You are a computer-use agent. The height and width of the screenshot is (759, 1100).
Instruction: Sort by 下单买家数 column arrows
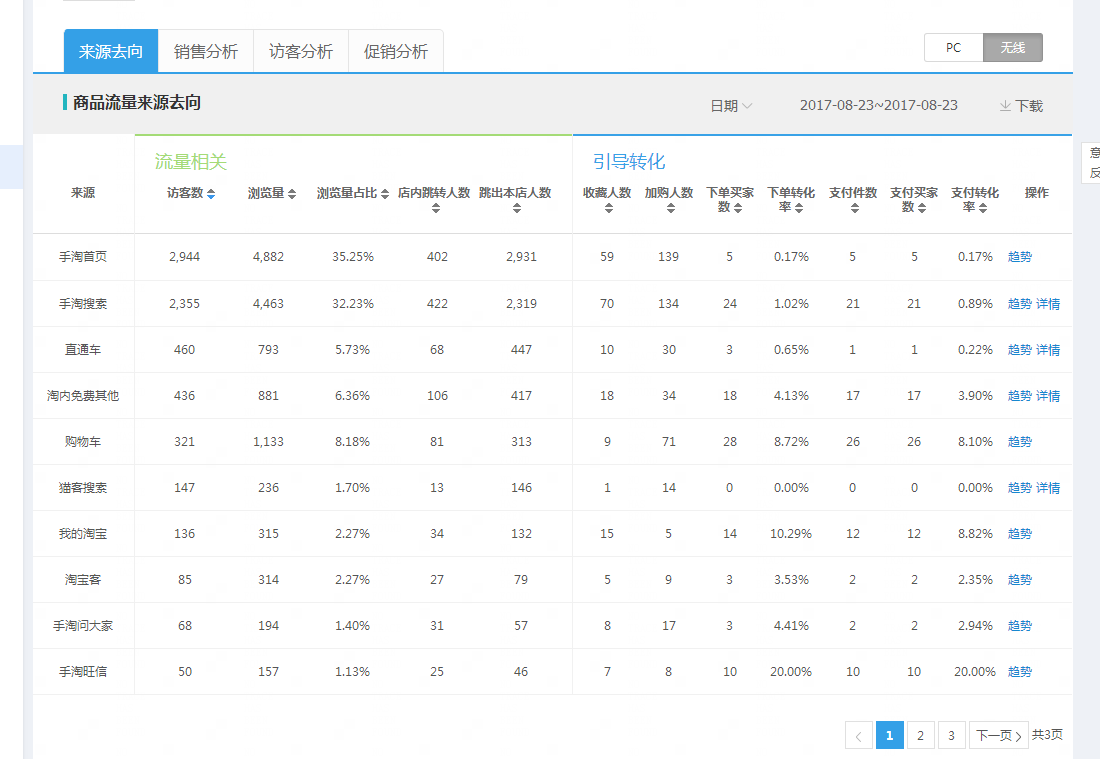click(737, 208)
